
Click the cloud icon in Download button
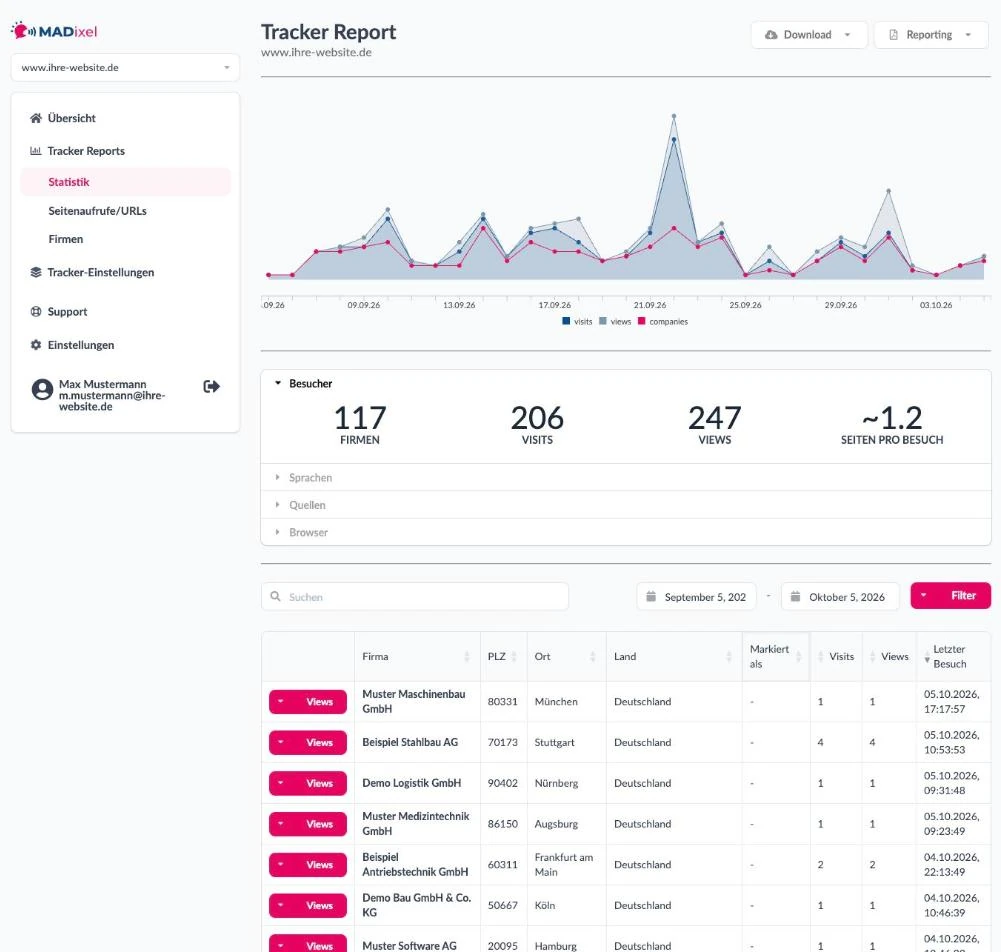pyautogui.click(x=771, y=35)
